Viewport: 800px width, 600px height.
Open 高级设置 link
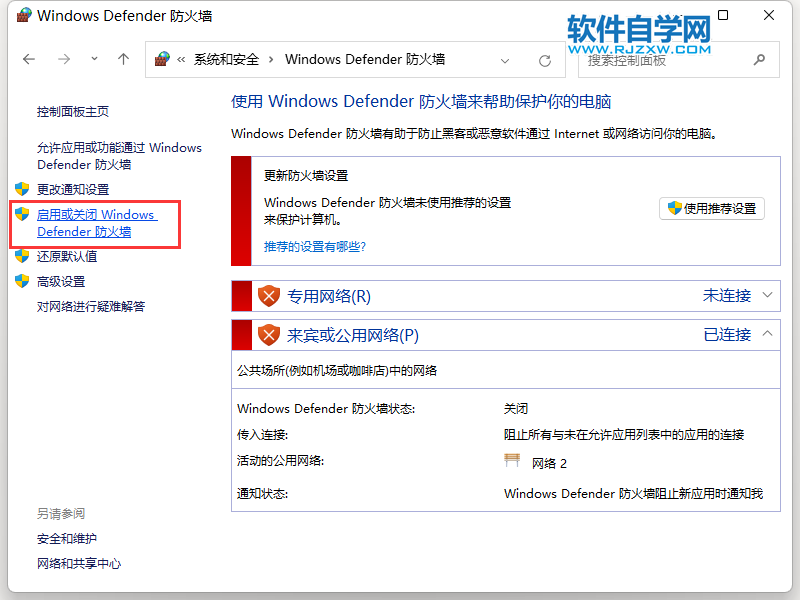(61, 281)
